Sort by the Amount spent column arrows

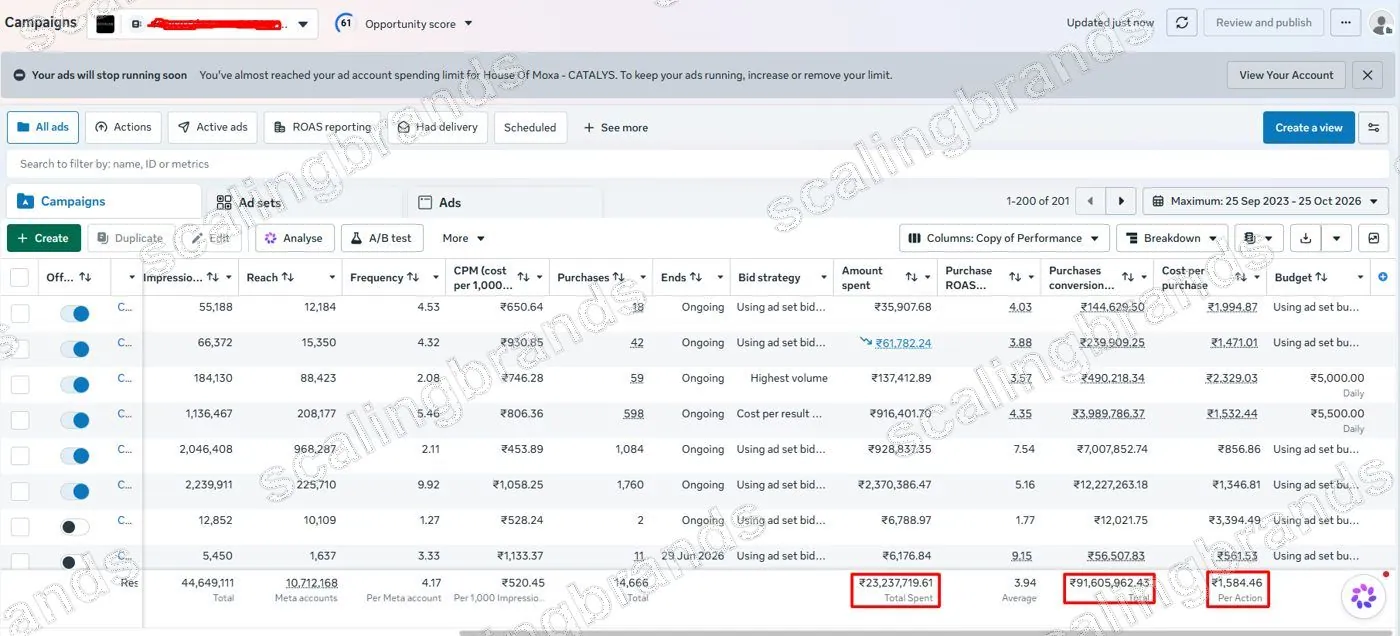(911, 277)
